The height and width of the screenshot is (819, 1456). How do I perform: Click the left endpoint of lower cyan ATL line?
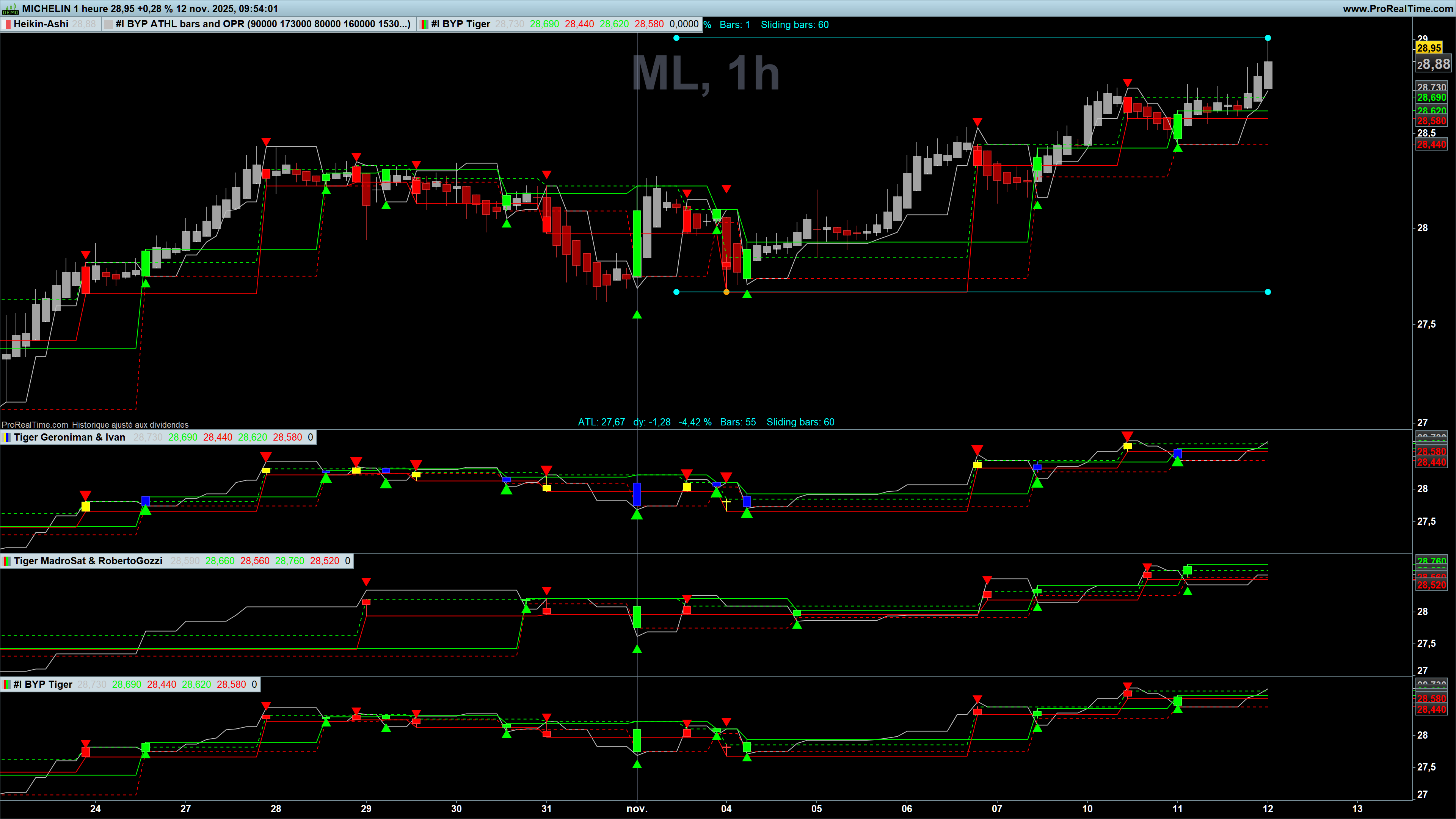click(676, 292)
